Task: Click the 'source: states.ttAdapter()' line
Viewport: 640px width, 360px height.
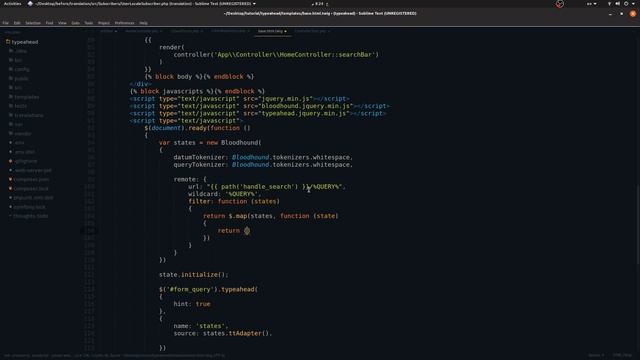Action: coord(222,333)
